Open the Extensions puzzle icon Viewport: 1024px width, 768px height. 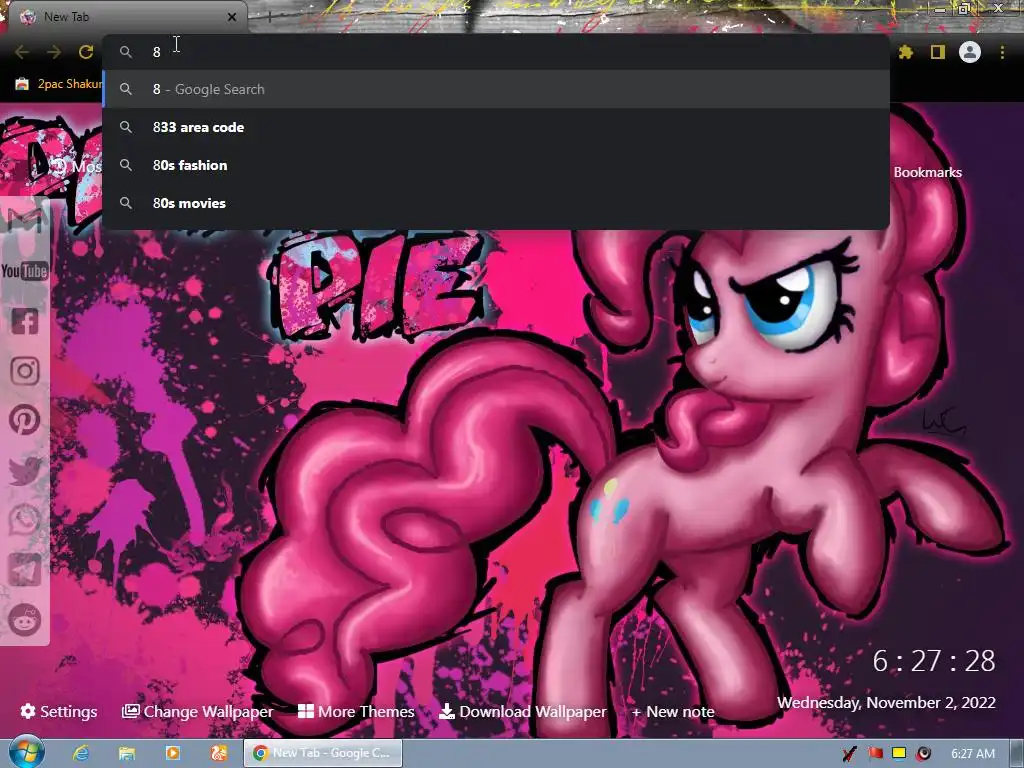click(906, 52)
